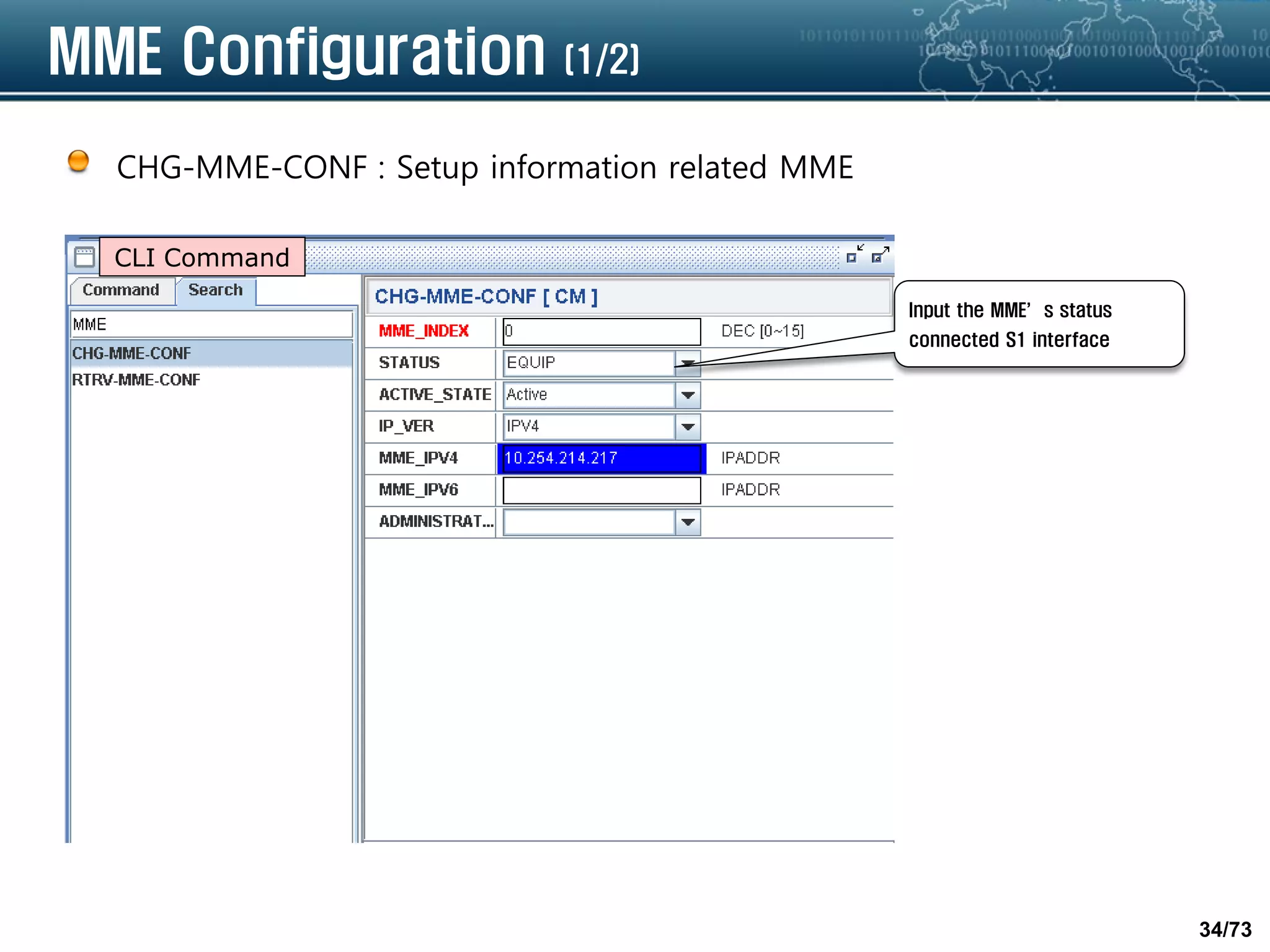Click the ADMINISTRAT... parameter label

point(436,521)
